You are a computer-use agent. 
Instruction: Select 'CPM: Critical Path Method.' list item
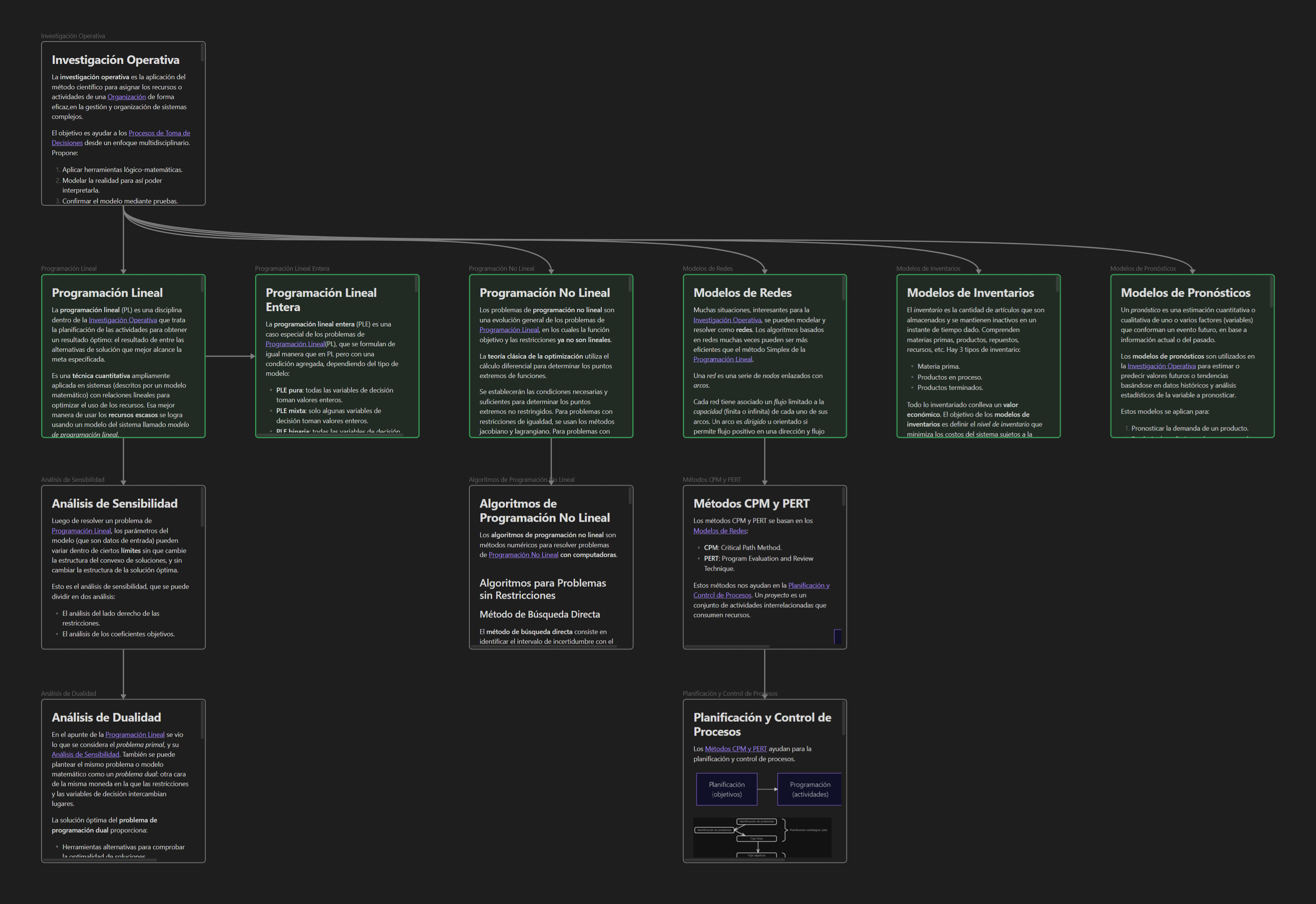click(742, 548)
